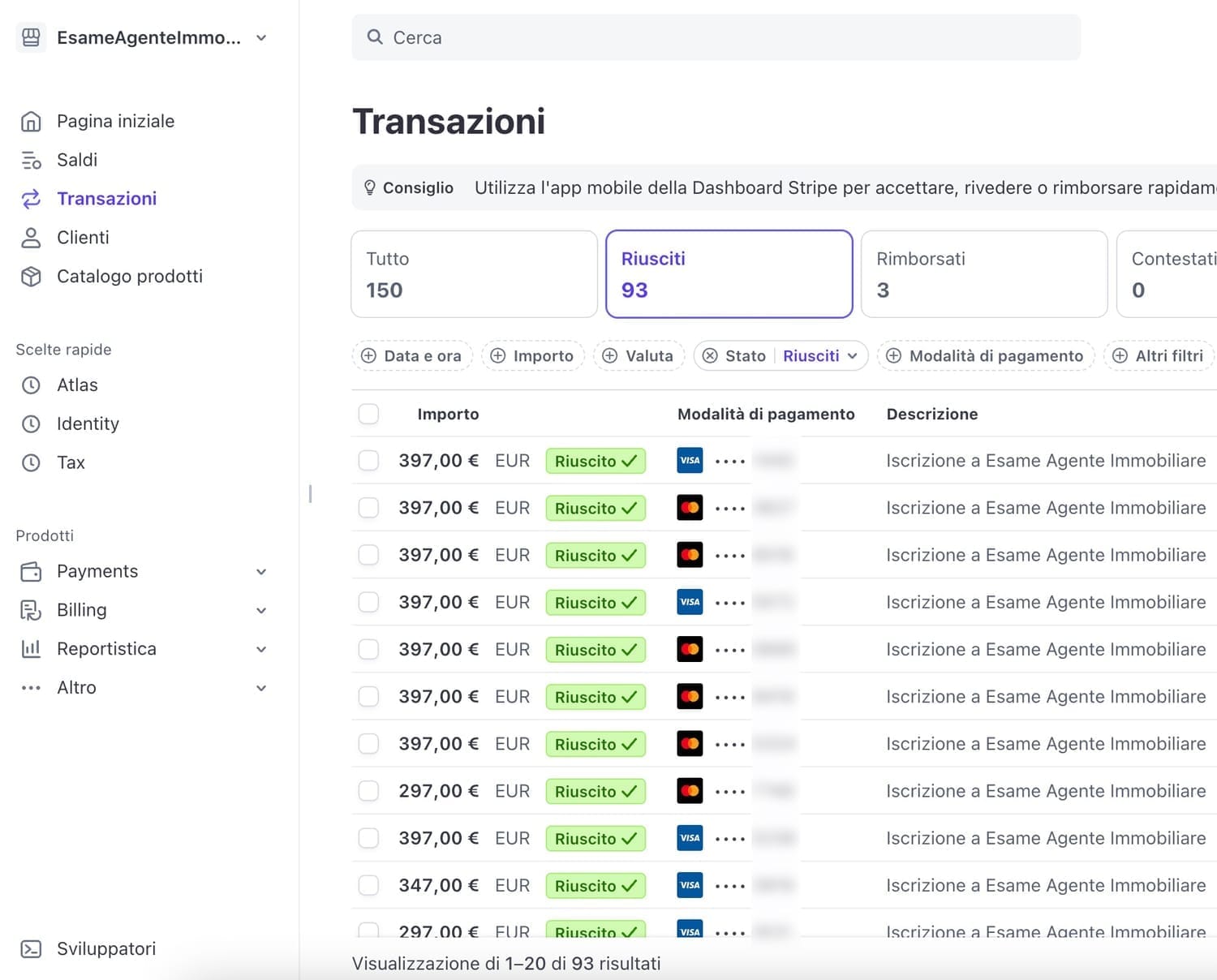1217x980 pixels.
Task: Click the Pagina iniziale home icon
Action: [31, 121]
